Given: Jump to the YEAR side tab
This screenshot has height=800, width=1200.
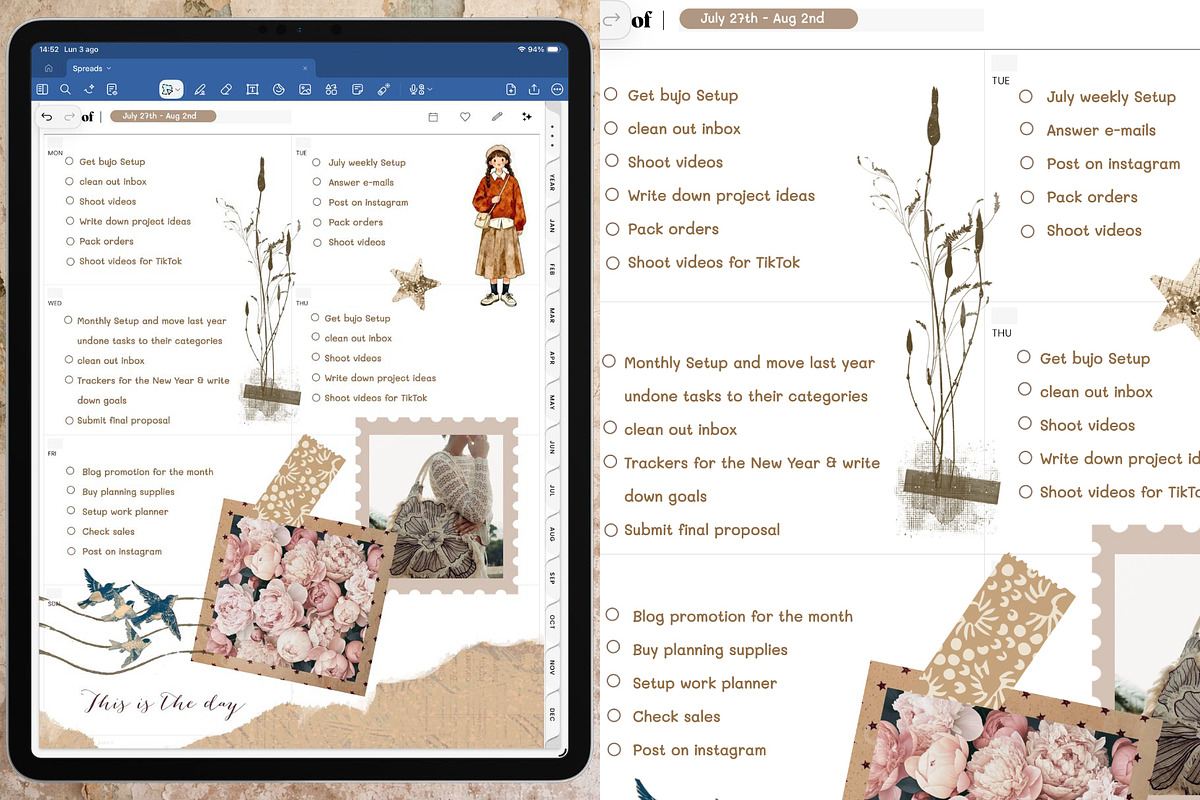Looking at the screenshot, I should [552, 183].
